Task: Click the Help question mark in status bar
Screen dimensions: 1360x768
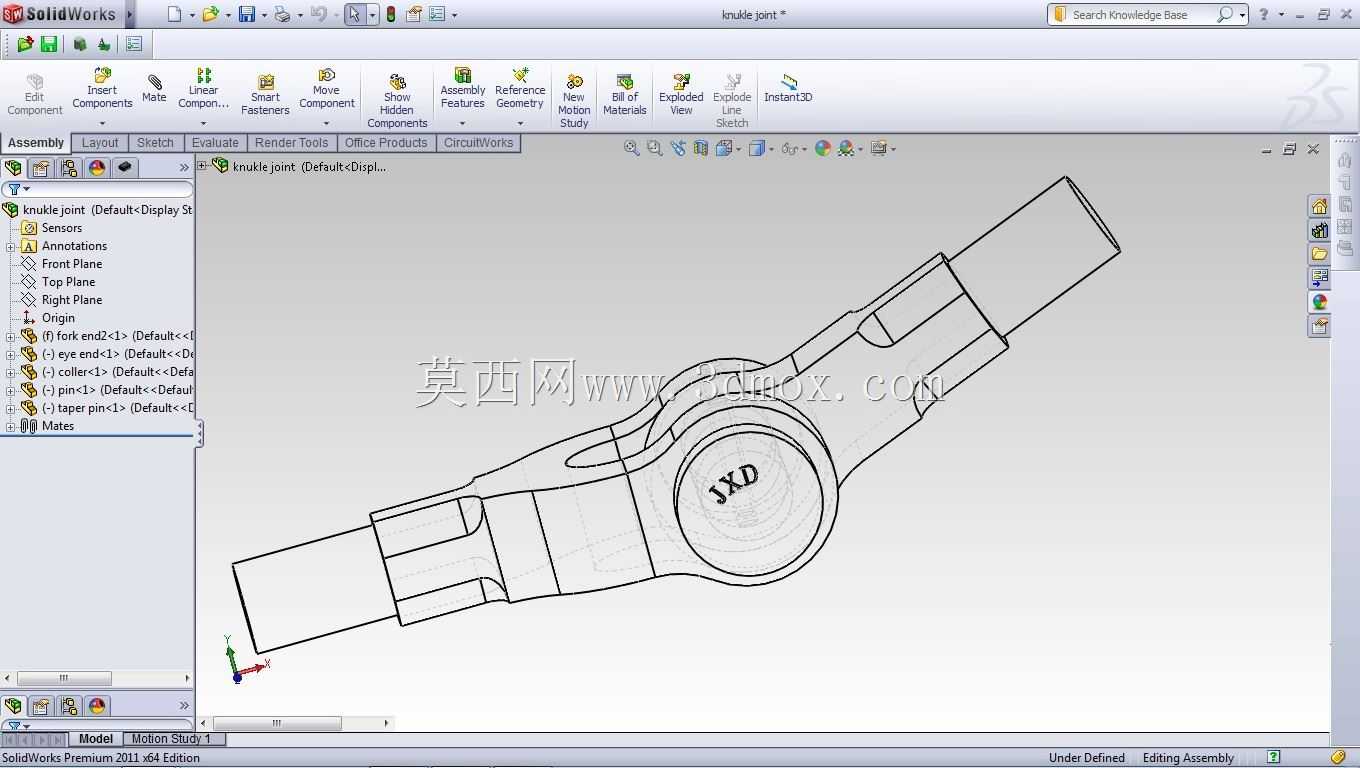Action: 1273,758
